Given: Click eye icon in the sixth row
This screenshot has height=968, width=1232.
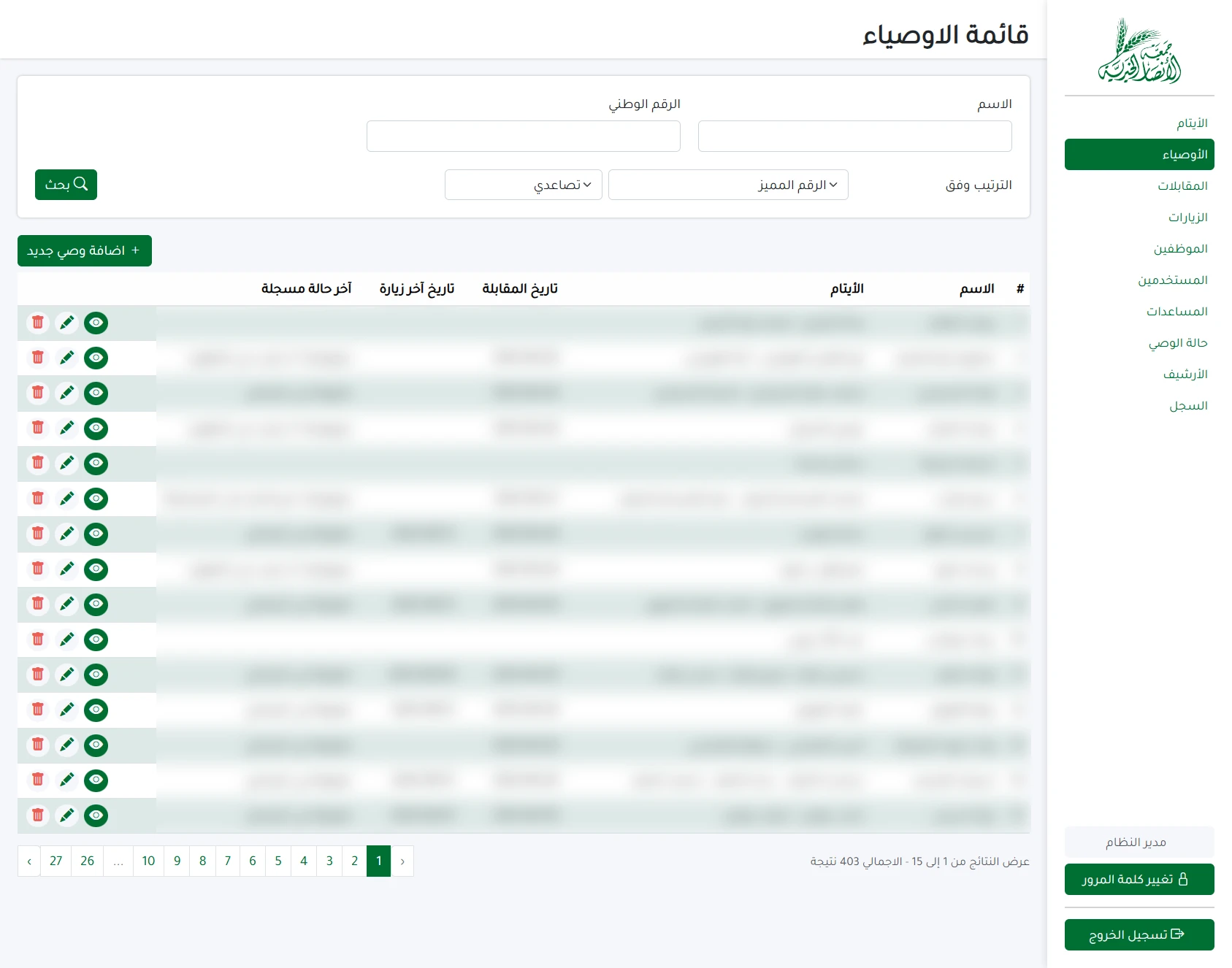Looking at the screenshot, I should [x=96, y=499].
